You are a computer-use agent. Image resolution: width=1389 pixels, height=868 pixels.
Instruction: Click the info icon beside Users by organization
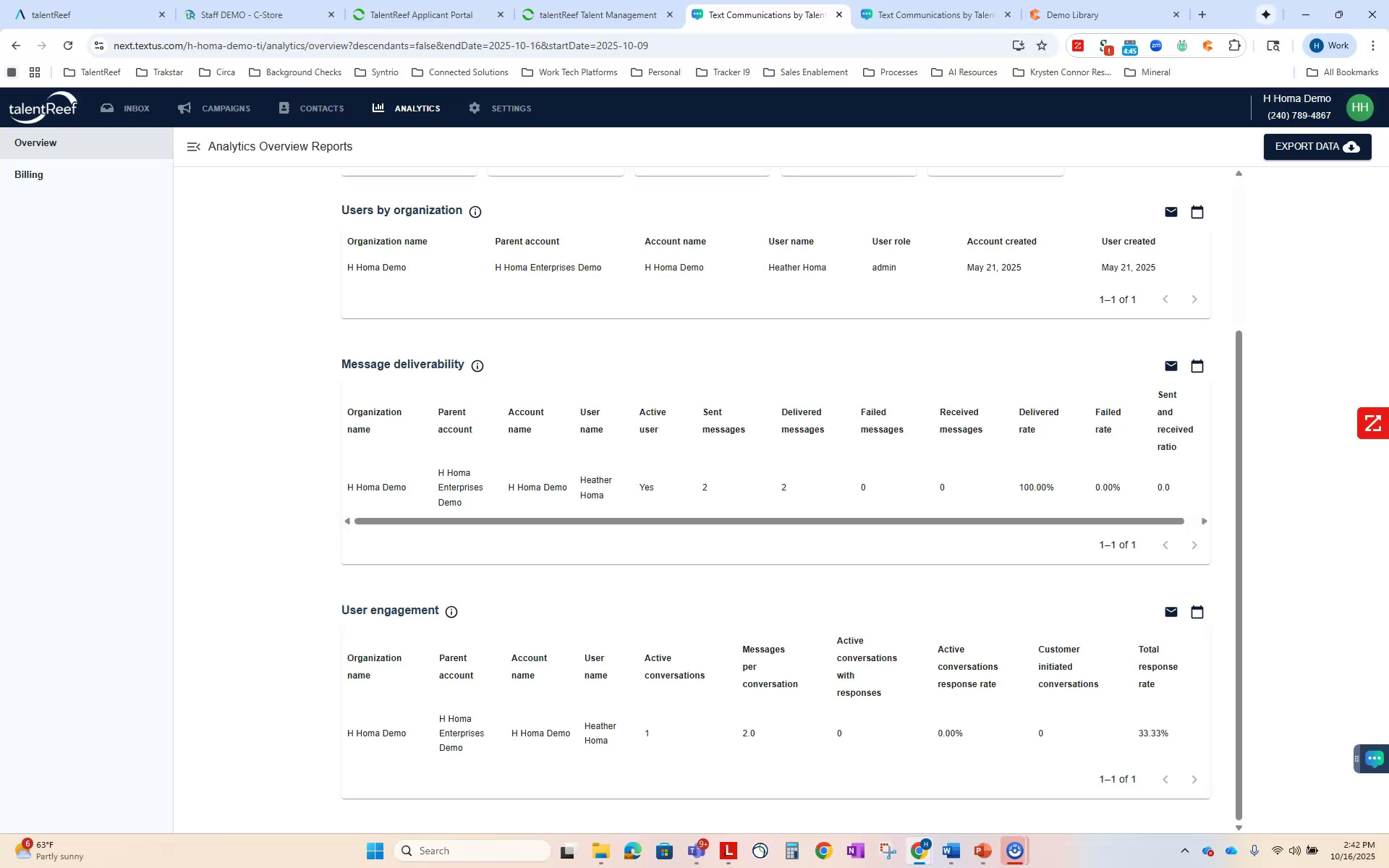tap(475, 212)
